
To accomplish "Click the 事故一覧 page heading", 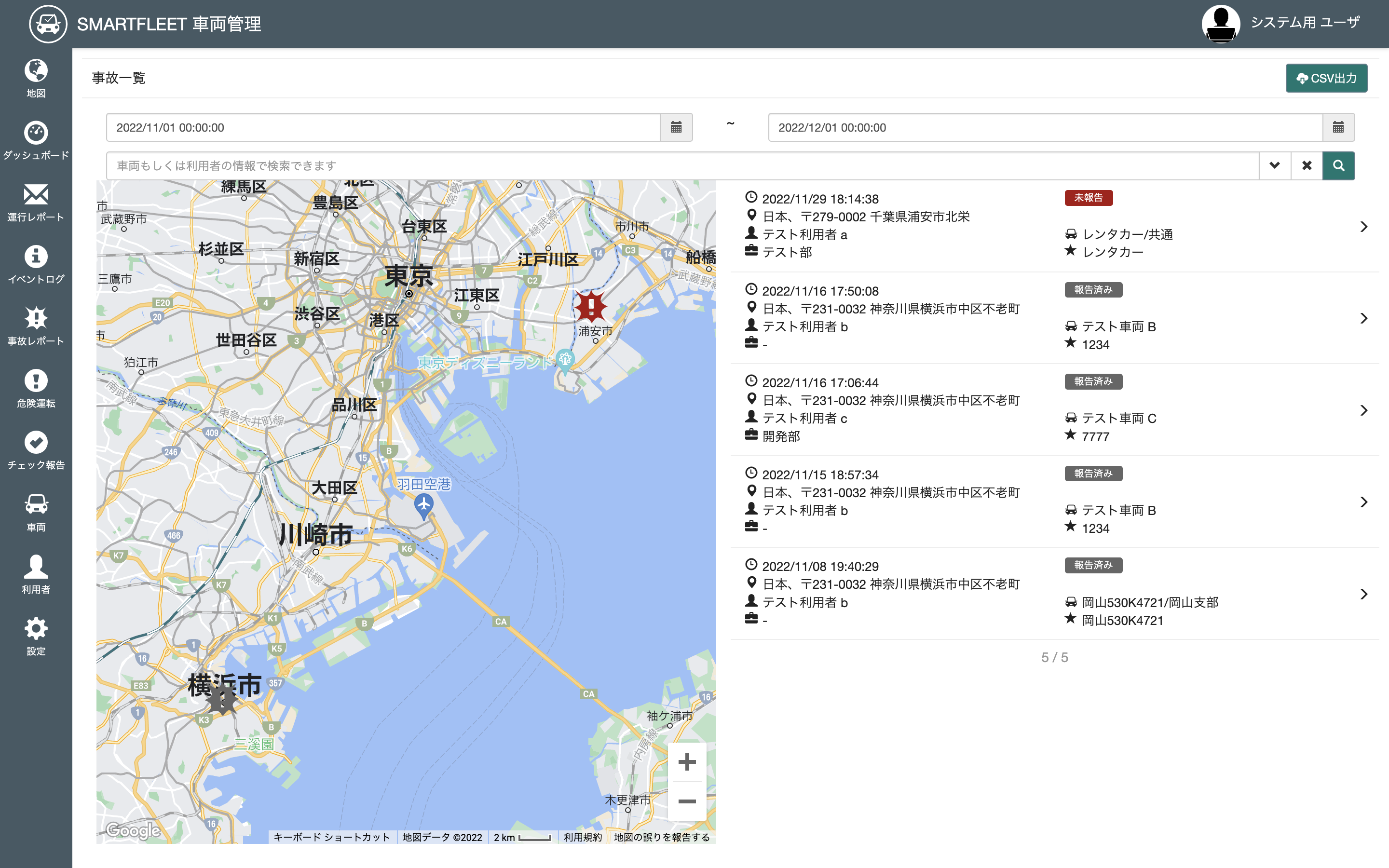I will (118, 78).
